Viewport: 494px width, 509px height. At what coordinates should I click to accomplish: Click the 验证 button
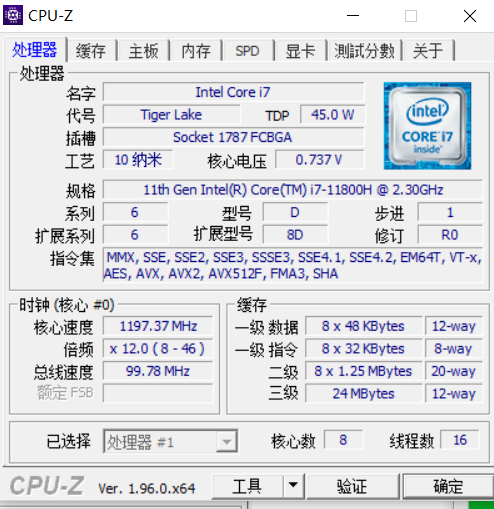coord(353,486)
